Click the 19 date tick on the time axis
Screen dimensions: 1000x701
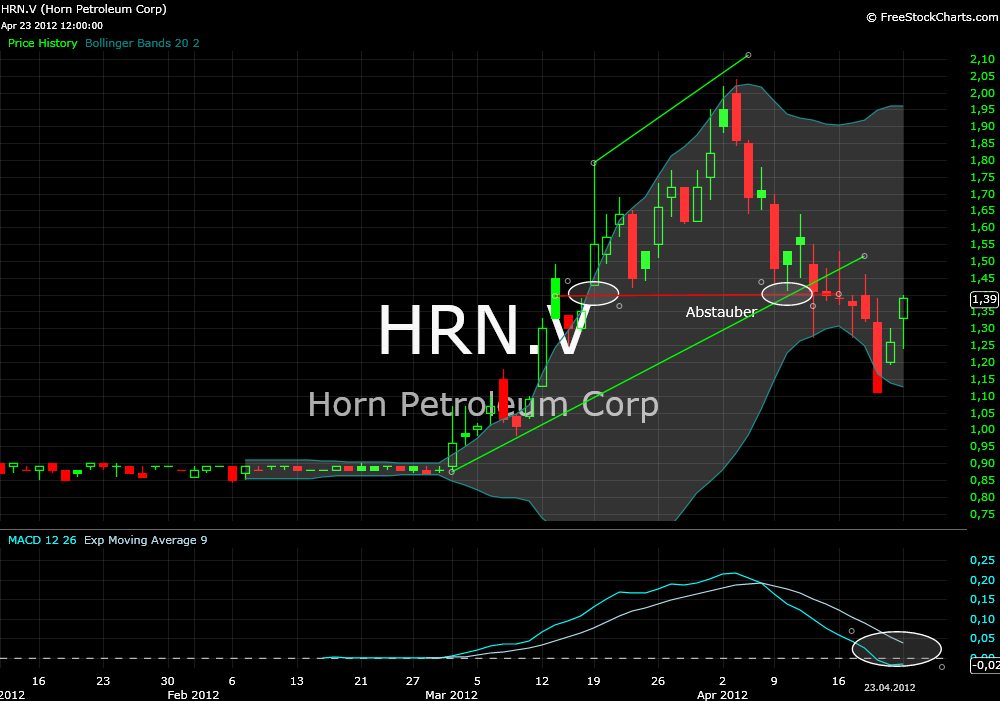[x=593, y=681]
